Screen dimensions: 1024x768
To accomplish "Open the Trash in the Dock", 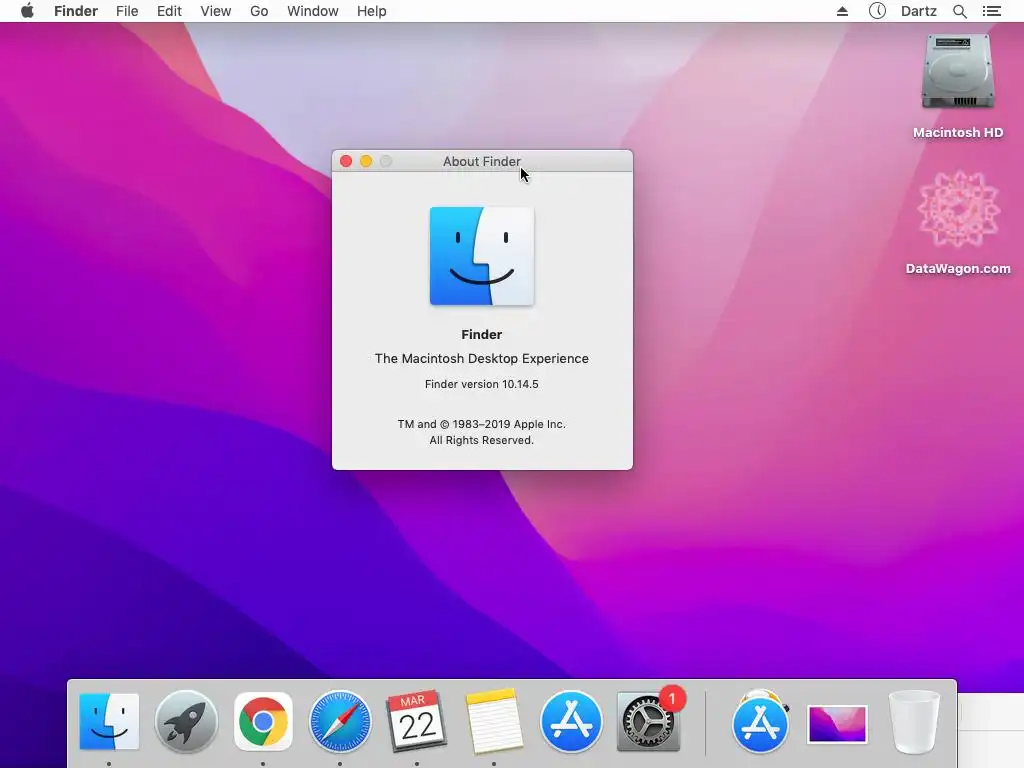I will click(x=914, y=722).
